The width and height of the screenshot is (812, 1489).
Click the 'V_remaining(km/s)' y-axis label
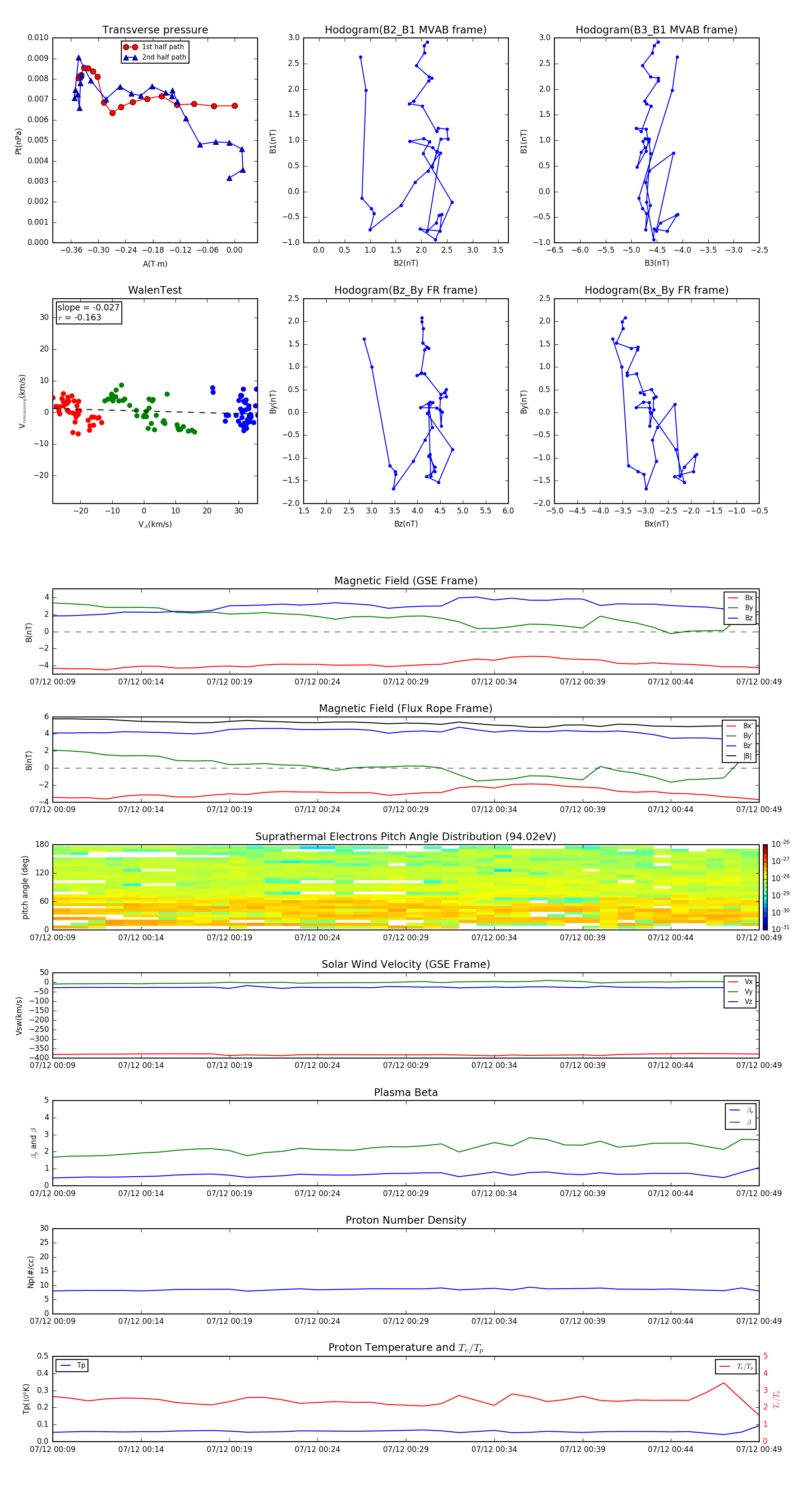23,401
